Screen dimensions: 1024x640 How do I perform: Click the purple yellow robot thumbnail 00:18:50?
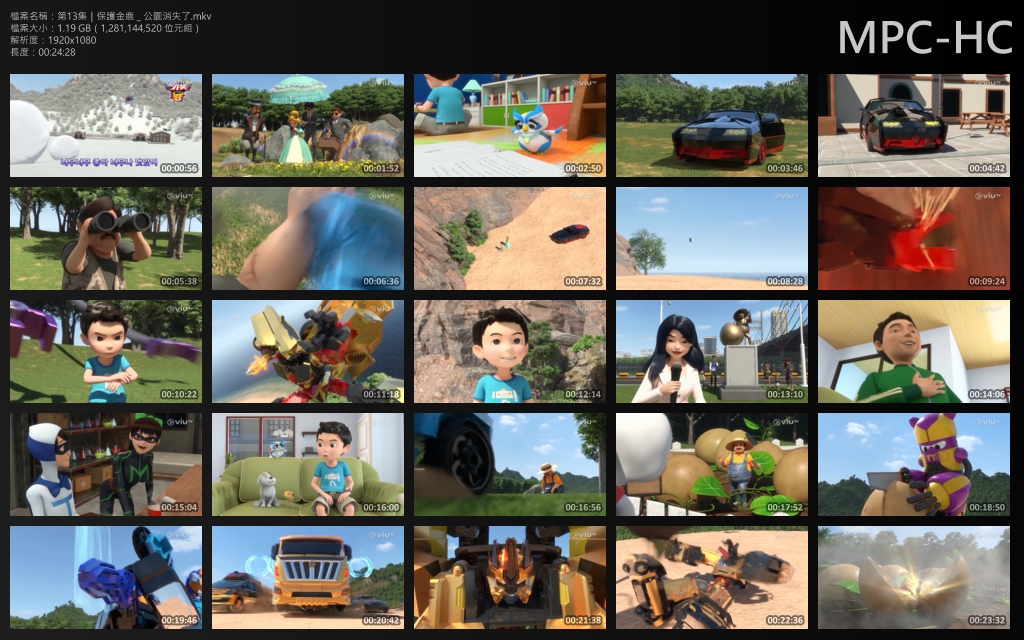pos(914,464)
